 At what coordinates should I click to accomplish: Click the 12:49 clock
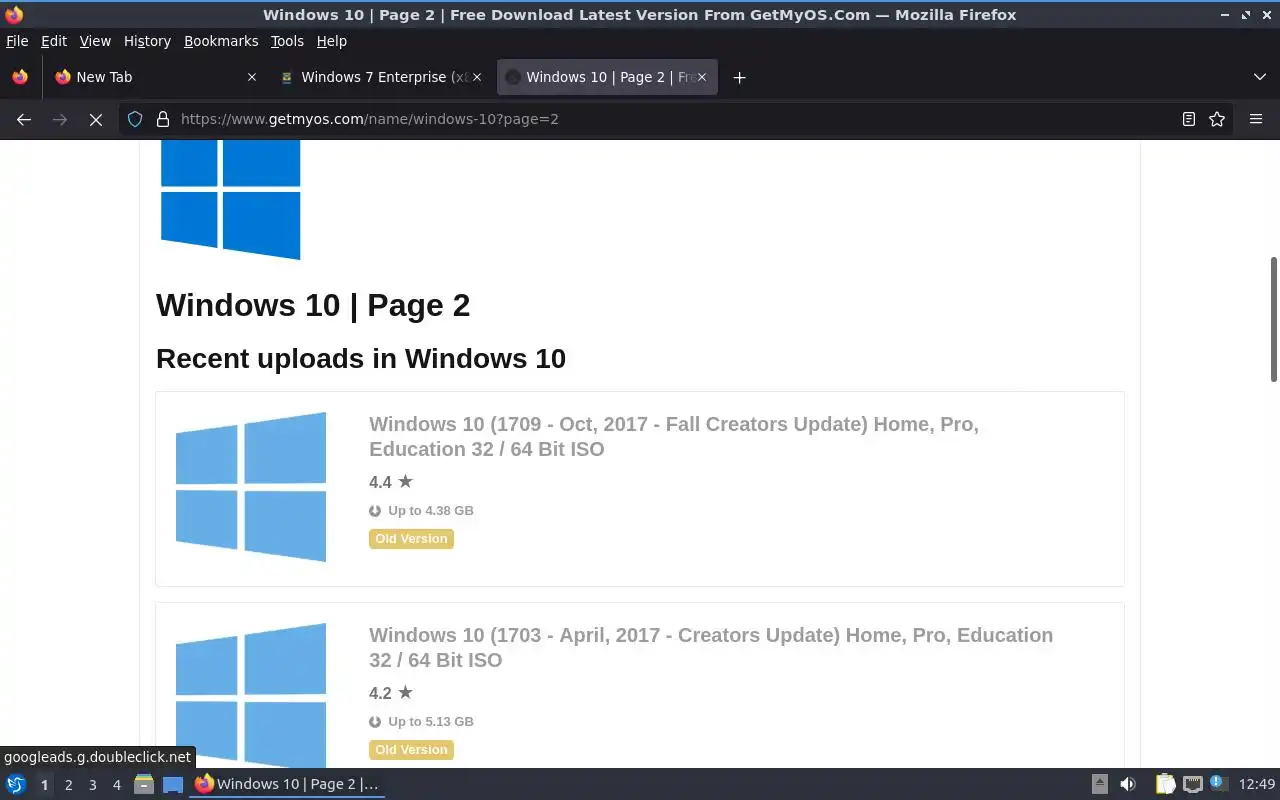tap(1257, 784)
